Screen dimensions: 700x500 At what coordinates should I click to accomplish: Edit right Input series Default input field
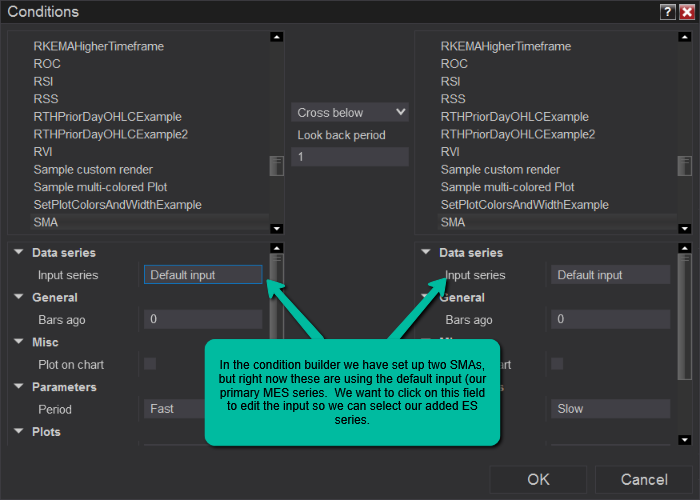coord(610,275)
